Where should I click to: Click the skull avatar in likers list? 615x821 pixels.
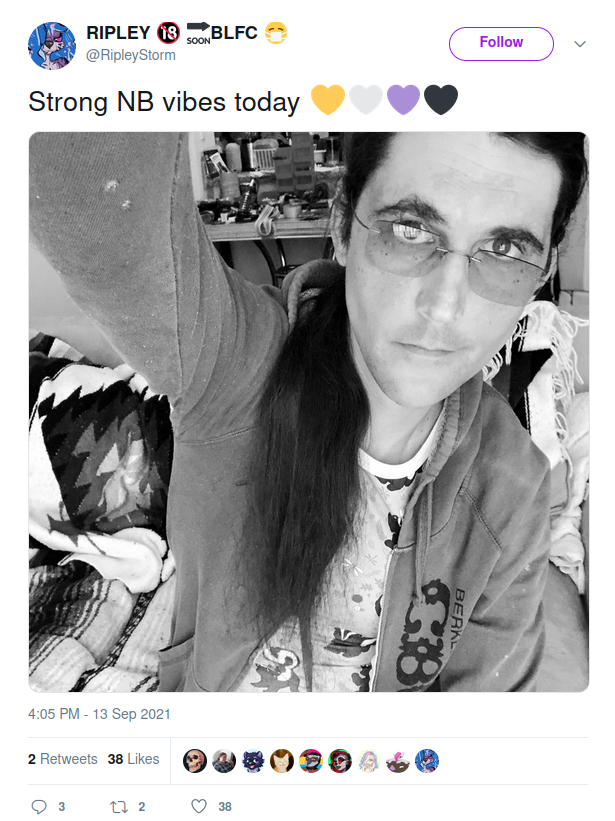click(x=195, y=761)
